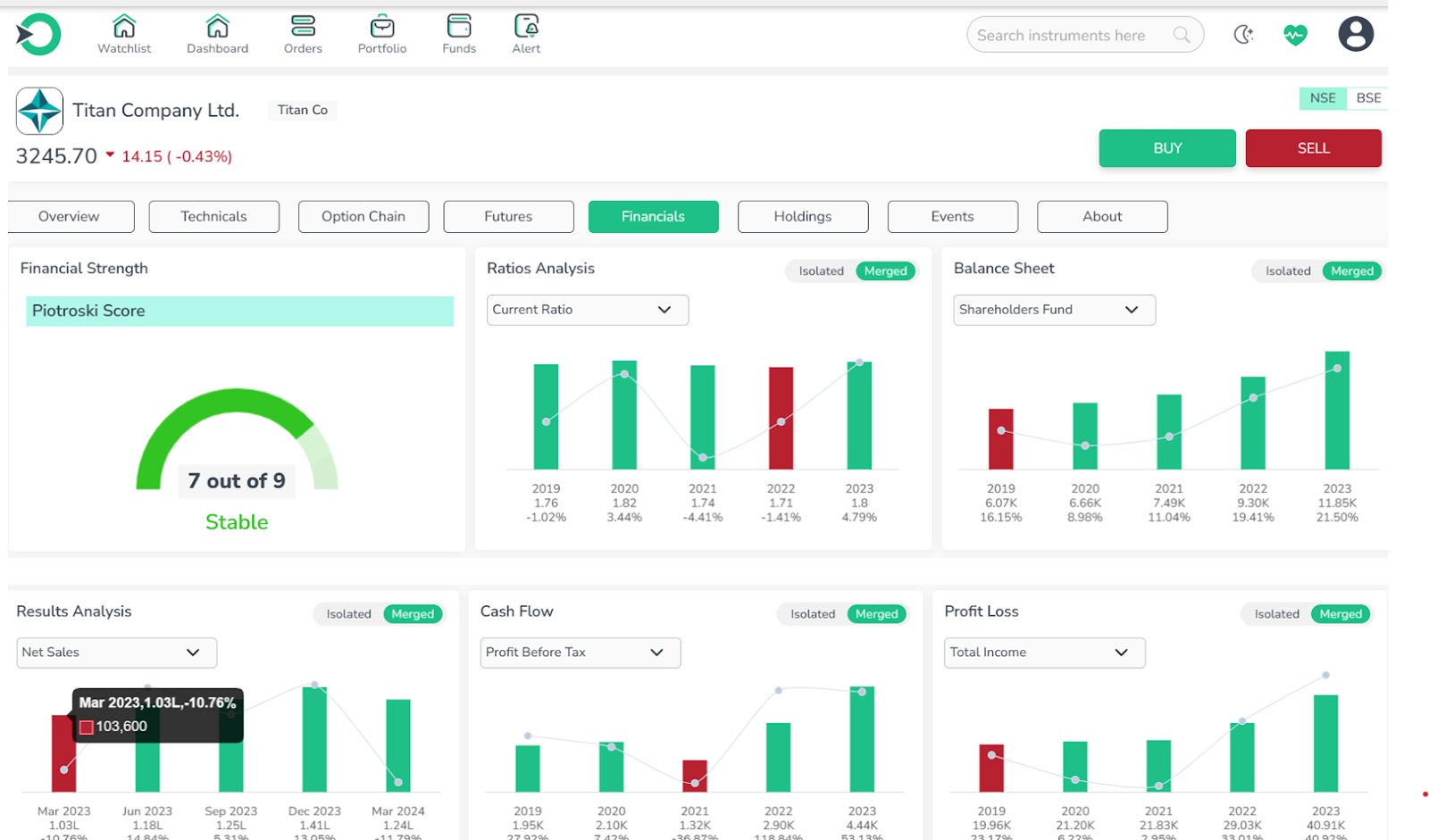Image resolution: width=1429 pixels, height=840 pixels.
Task: Click the green BUY button
Action: click(1167, 148)
